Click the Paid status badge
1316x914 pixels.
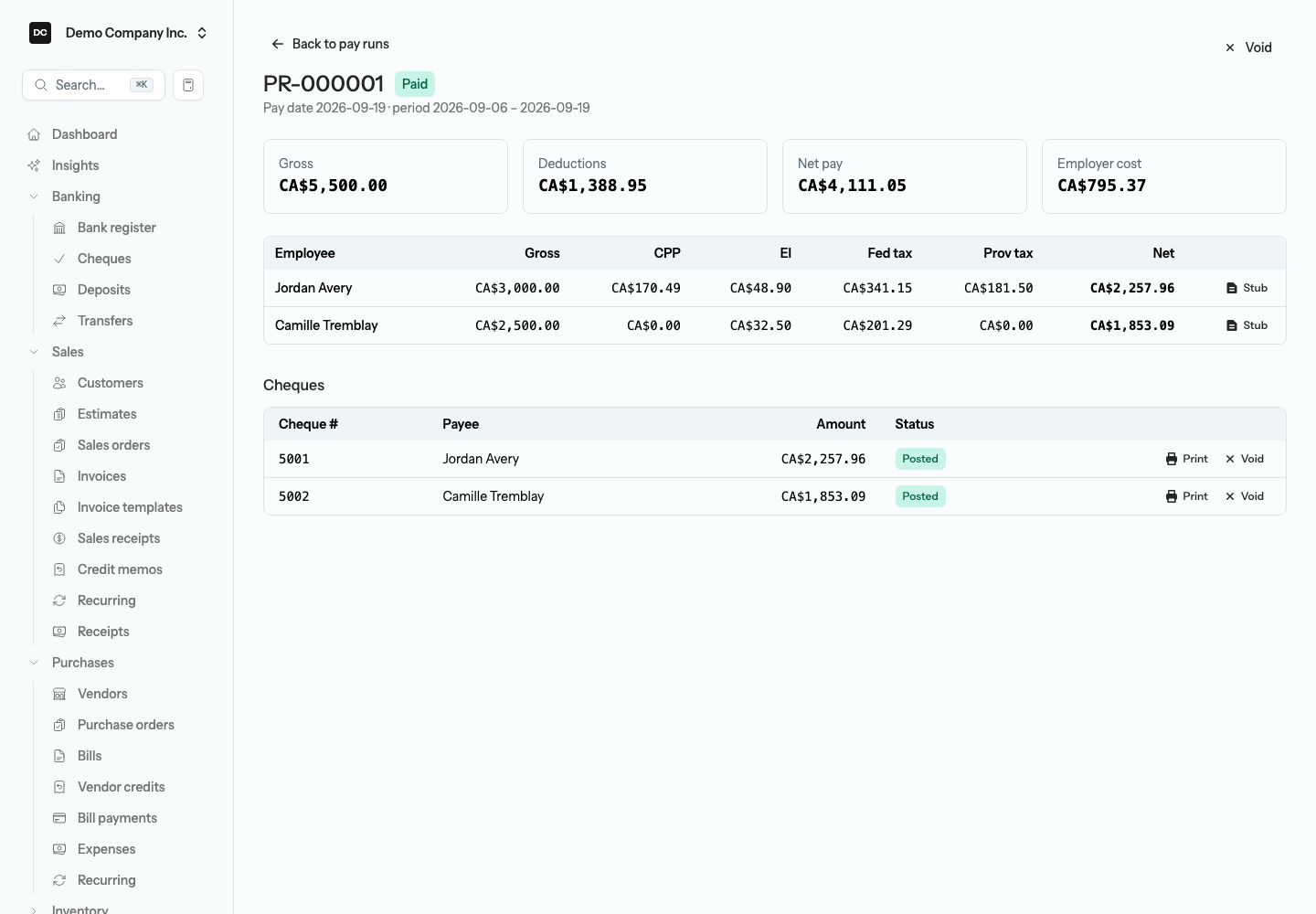pos(415,84)
